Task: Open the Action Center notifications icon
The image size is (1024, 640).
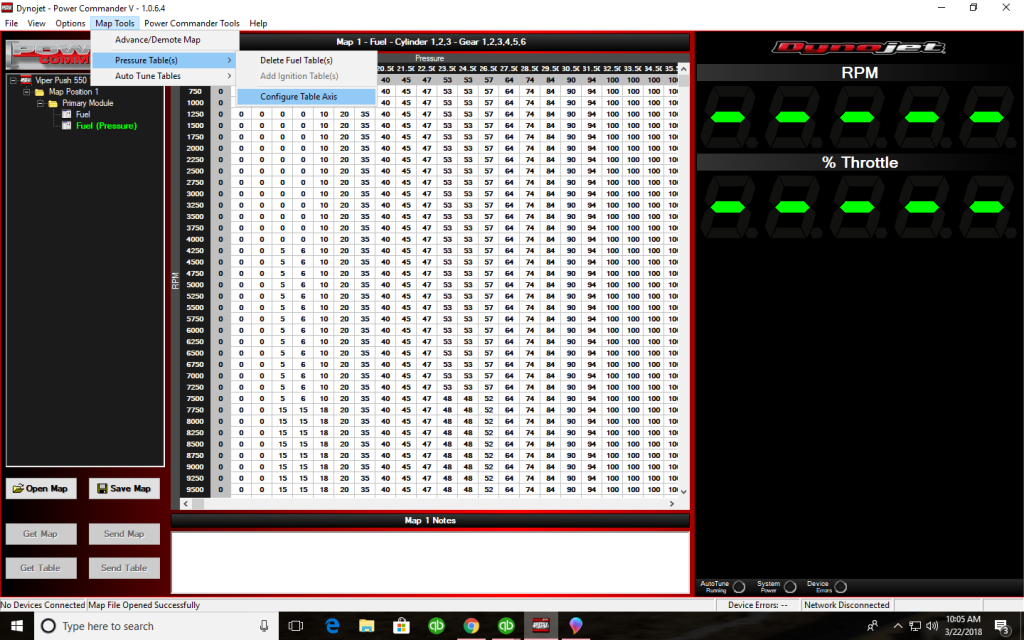Action: 1002,626
